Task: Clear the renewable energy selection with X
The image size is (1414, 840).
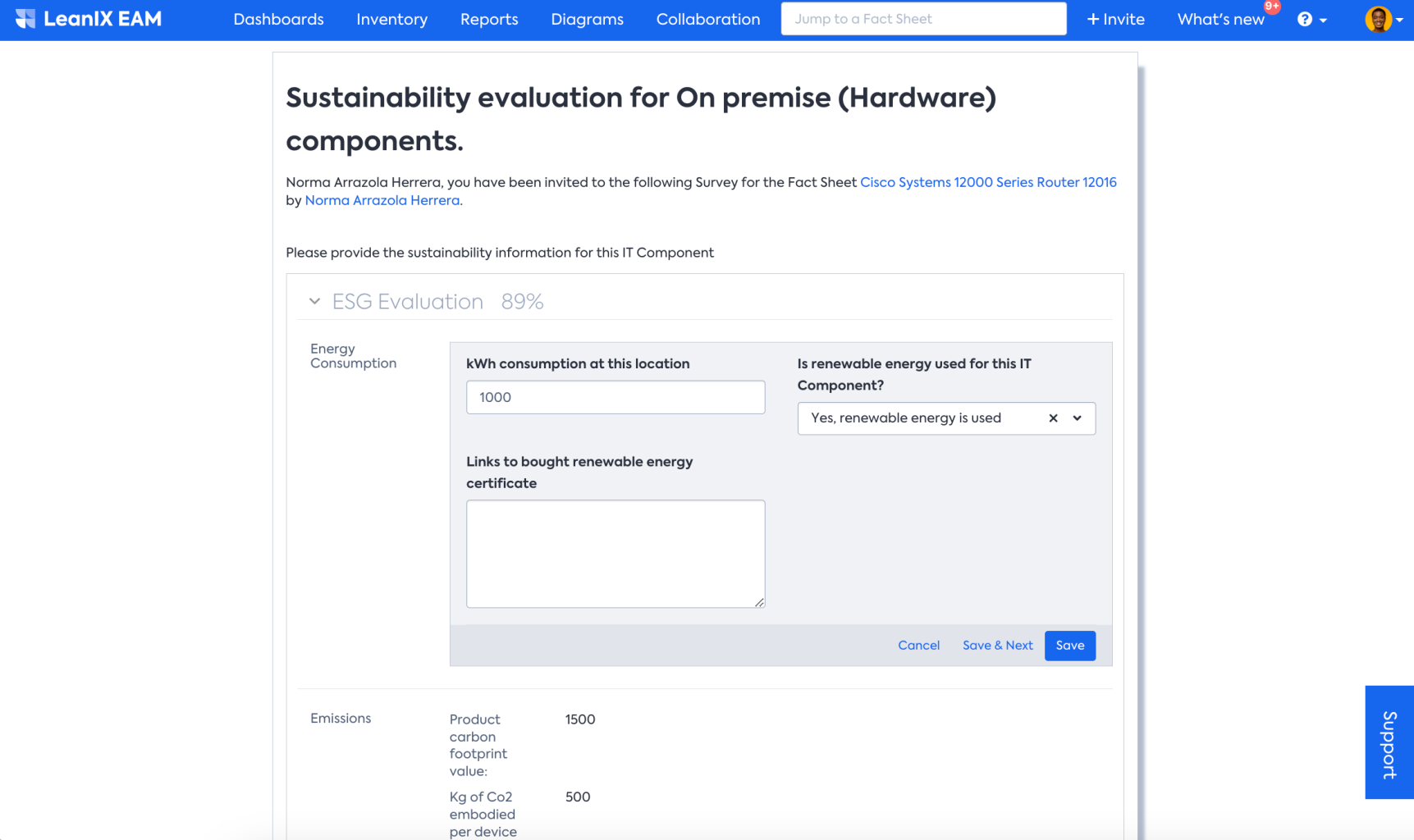Action: (x=1053, y=418)
